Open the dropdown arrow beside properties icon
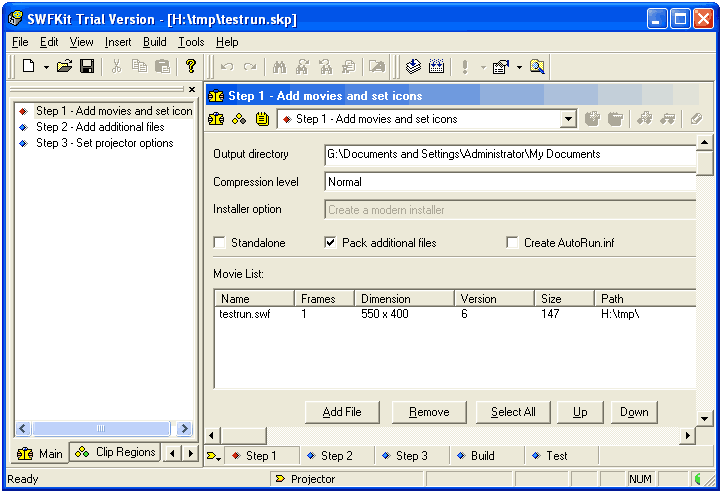This screenshot has width=724, height=494. [519, 67]
